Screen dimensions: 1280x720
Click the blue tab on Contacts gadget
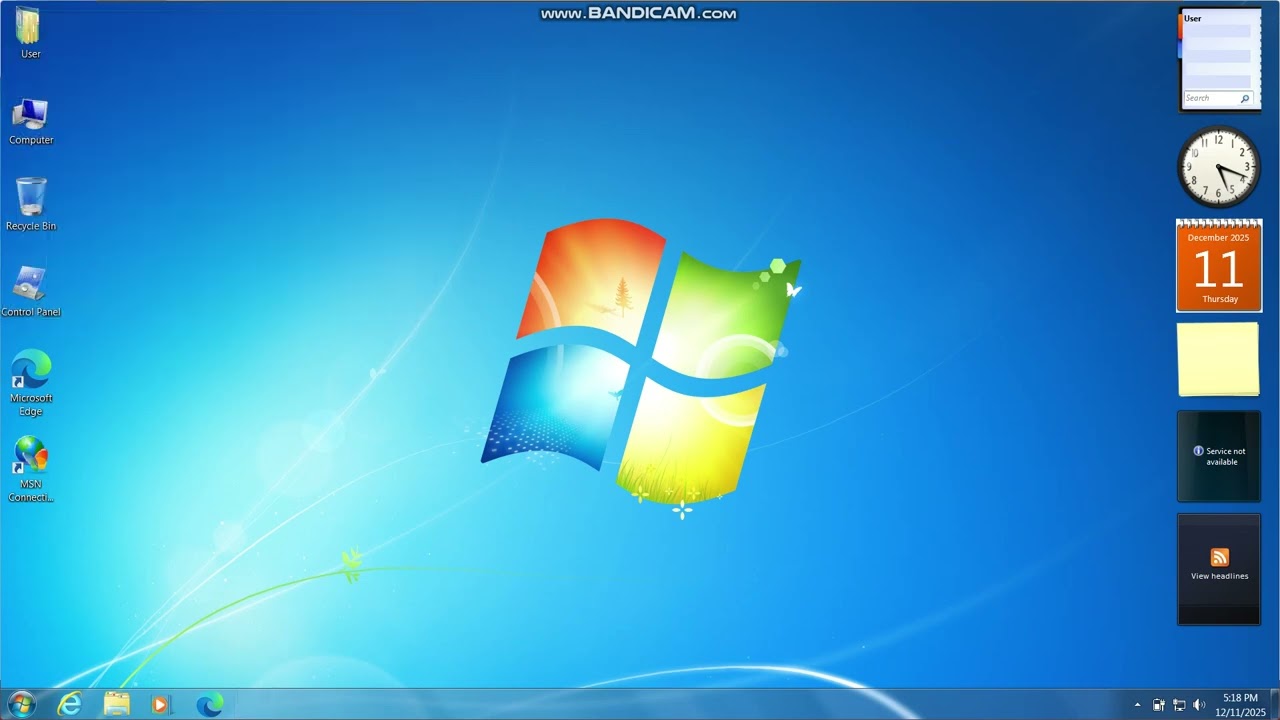tap(1181, 49)
